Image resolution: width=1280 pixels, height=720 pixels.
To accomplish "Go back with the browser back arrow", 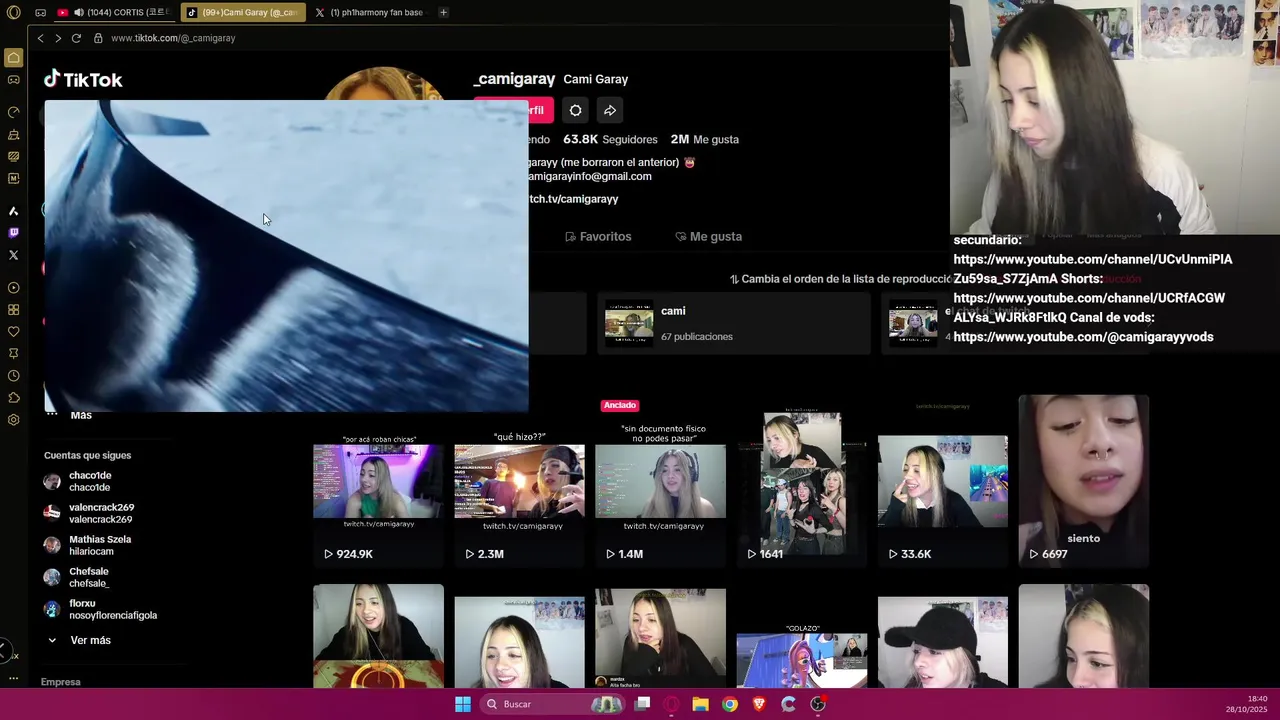I will click(x=40, y=38).
